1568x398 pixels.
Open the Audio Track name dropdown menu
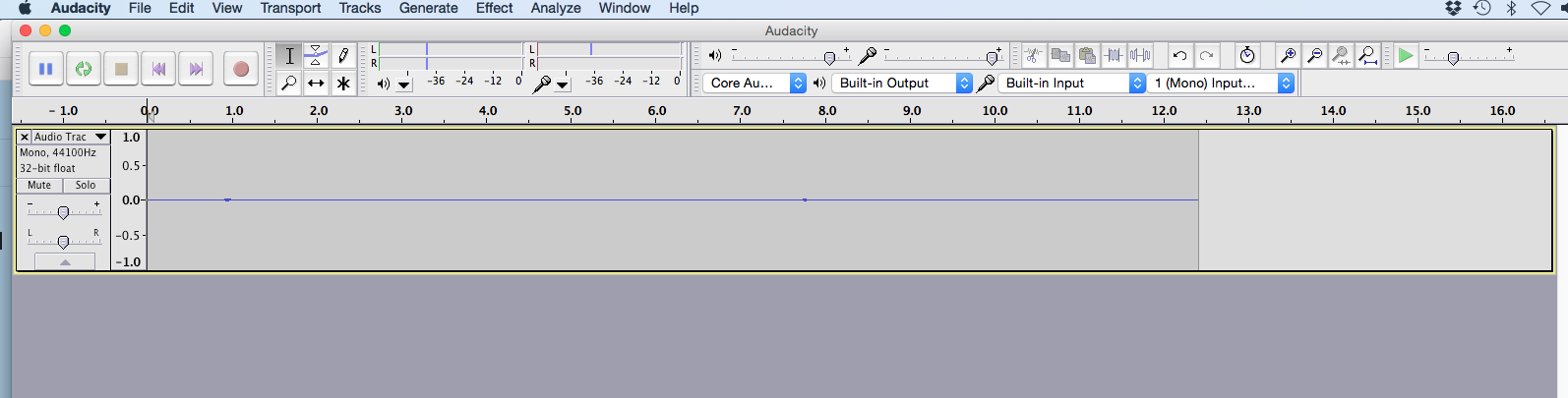click(71, 137)
